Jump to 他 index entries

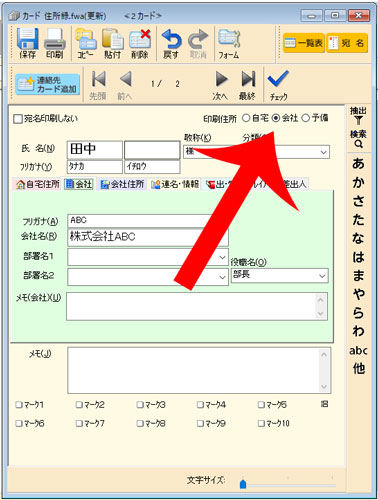click(x=358, y=369)
